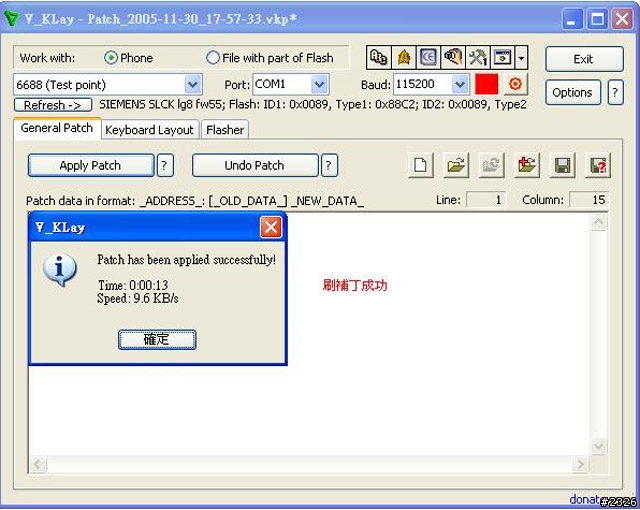The image size is (640, 510).
Task: Click the ABC text tool icon
Action: (x=379, y=58)
